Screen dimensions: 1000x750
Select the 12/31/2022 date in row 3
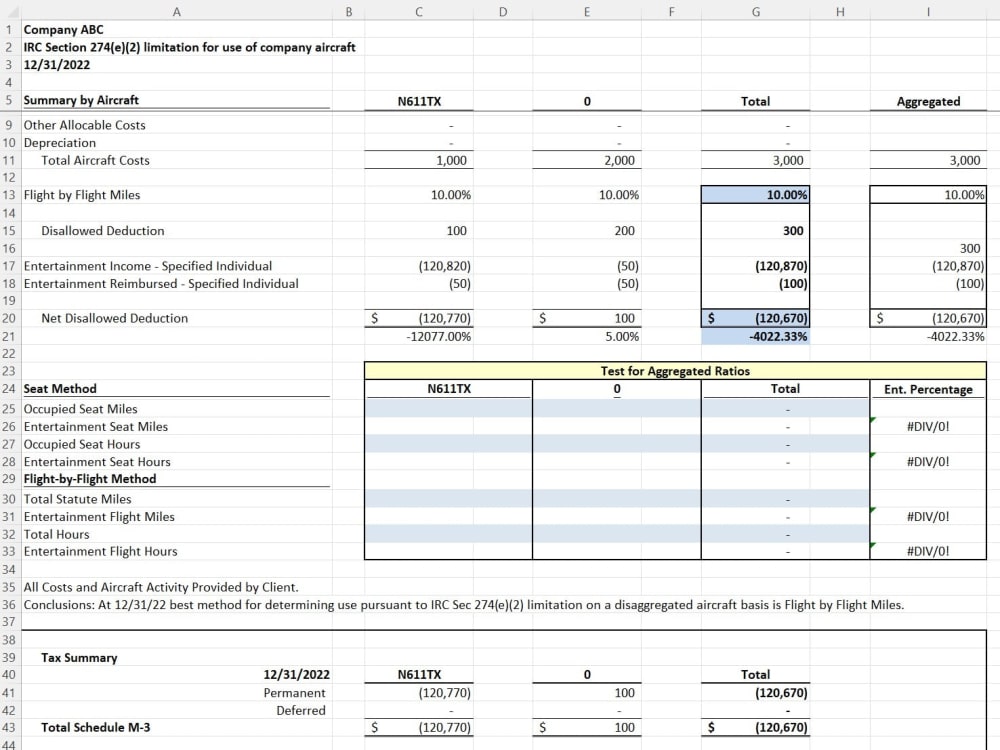[x=57, y=64]
